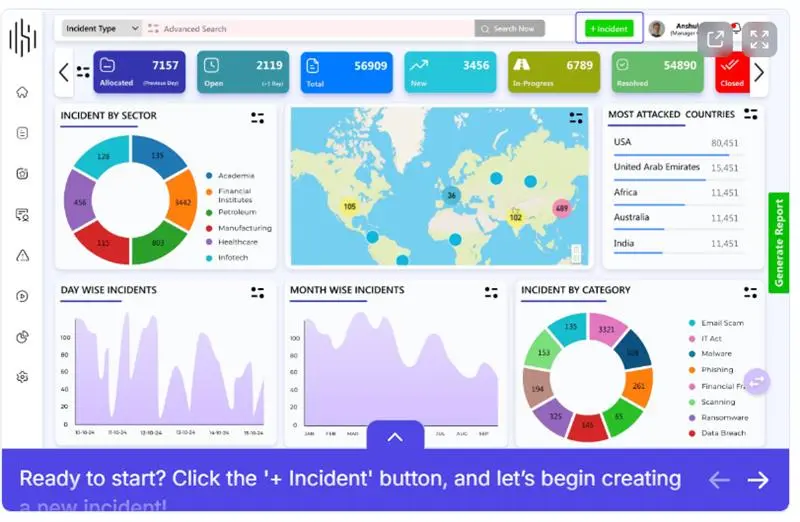800x522 pixels.
Task: Click the warning triangle sidebar icon
Action: pos(22,255)
